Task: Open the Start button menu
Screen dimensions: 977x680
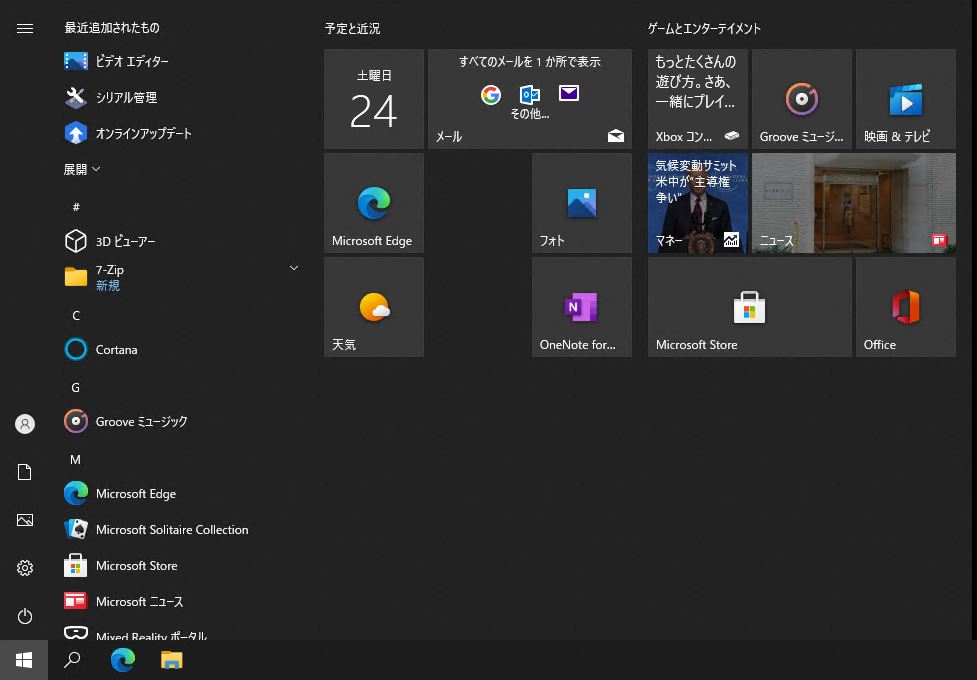Action: pos(24,659)
